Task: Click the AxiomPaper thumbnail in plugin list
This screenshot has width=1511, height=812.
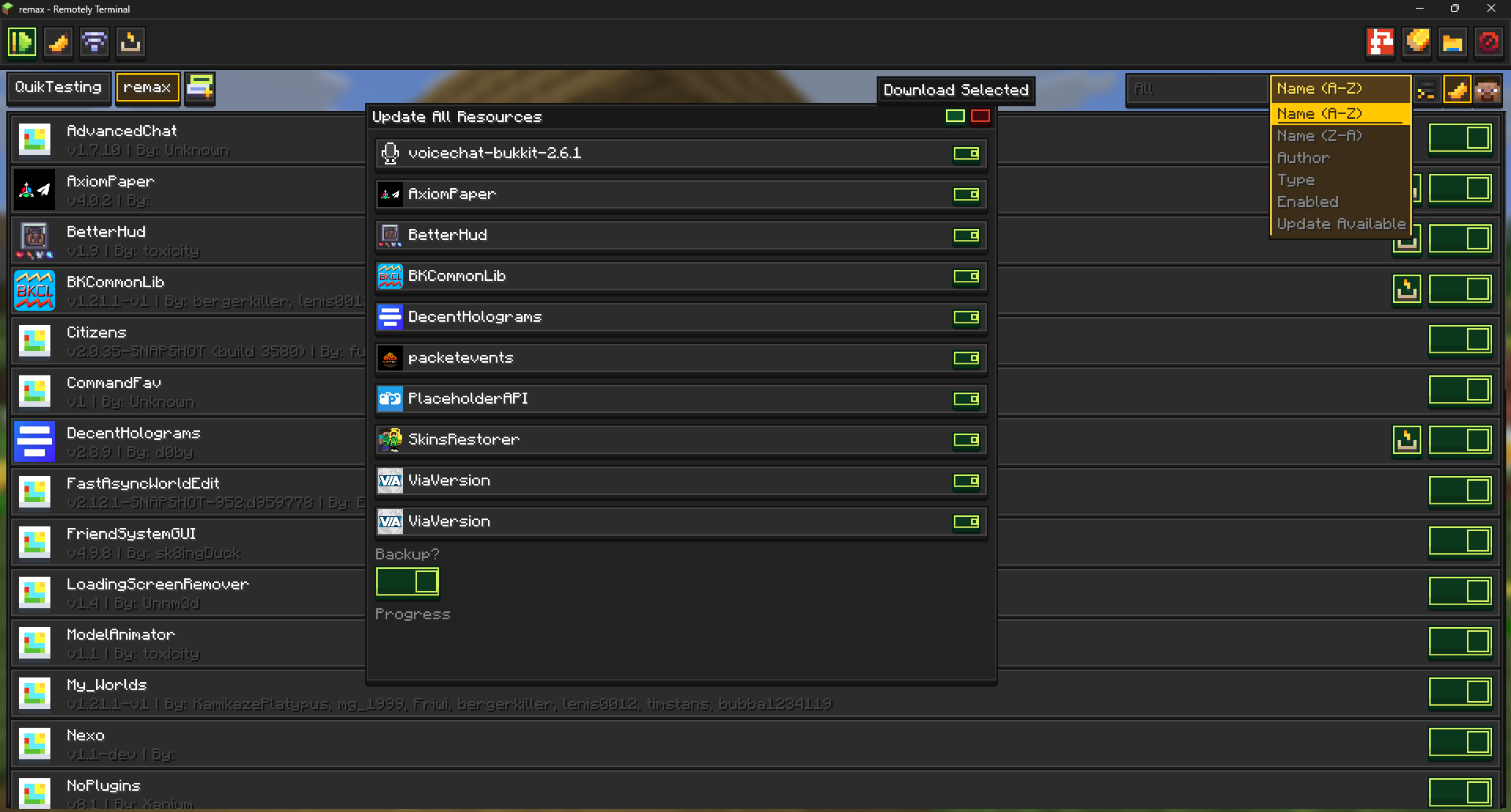Action: pyautogui.click(x=35, y=190)
